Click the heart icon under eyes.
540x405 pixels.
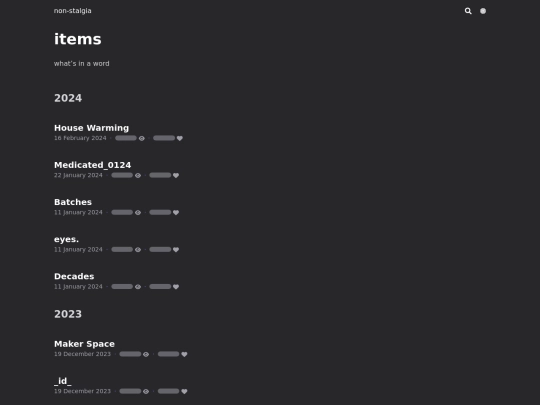(x=176, y=250)
